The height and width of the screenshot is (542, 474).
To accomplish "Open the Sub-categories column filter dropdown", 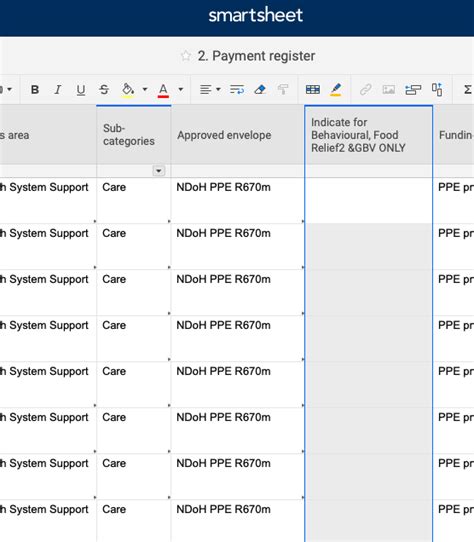I will (x=159, y=171).
